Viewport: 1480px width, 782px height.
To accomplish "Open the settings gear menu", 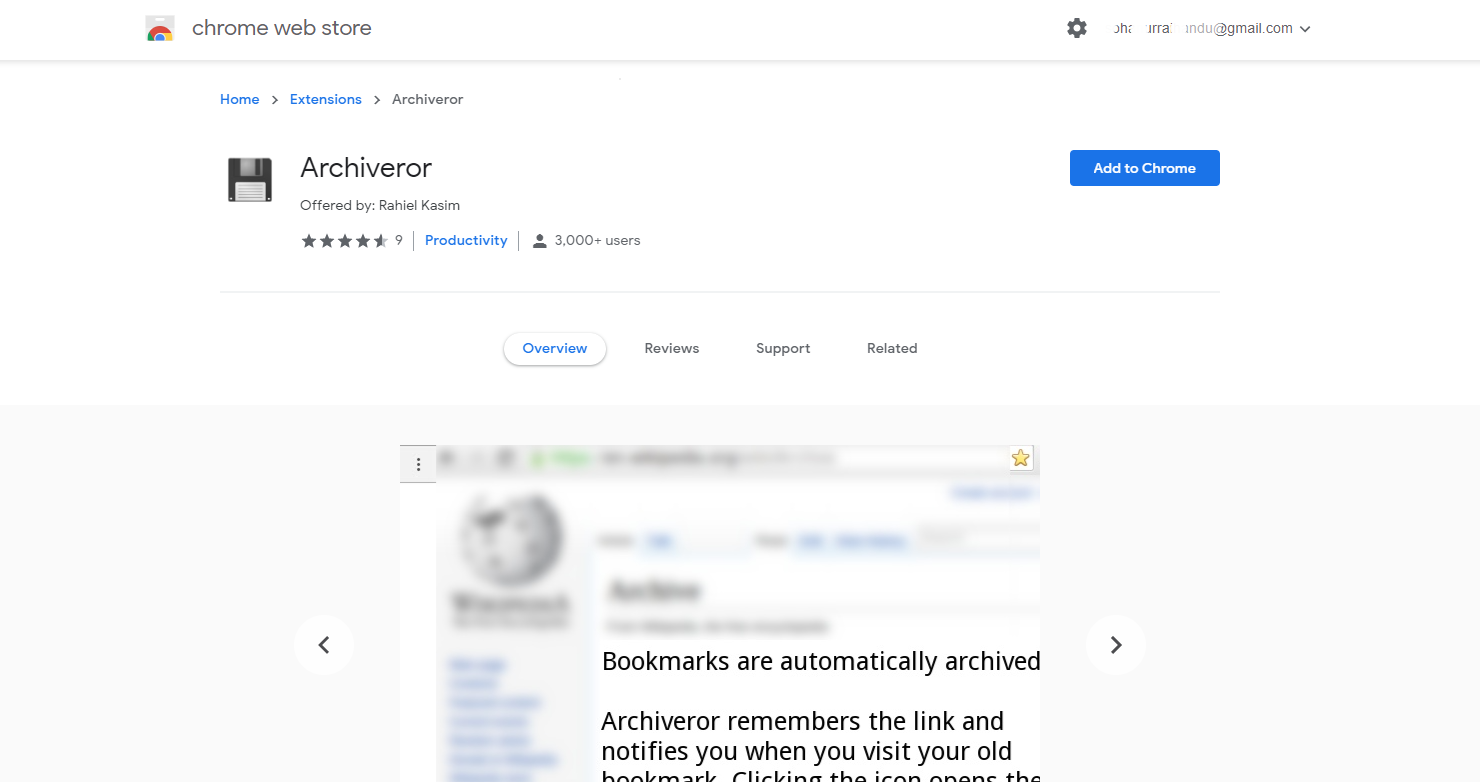I will 1077,28.
